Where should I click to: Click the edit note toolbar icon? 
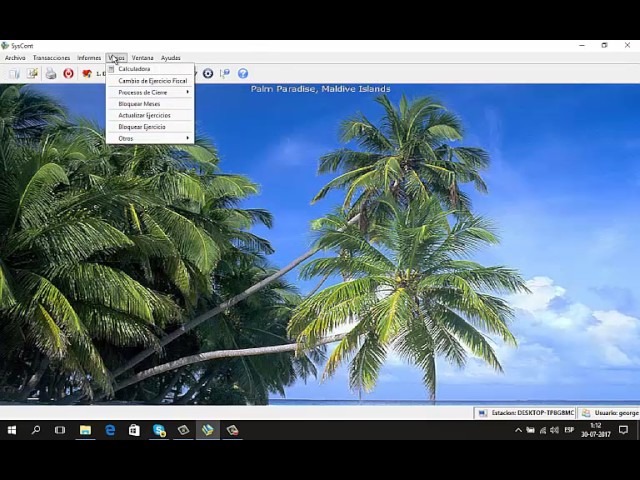(32, 73)
